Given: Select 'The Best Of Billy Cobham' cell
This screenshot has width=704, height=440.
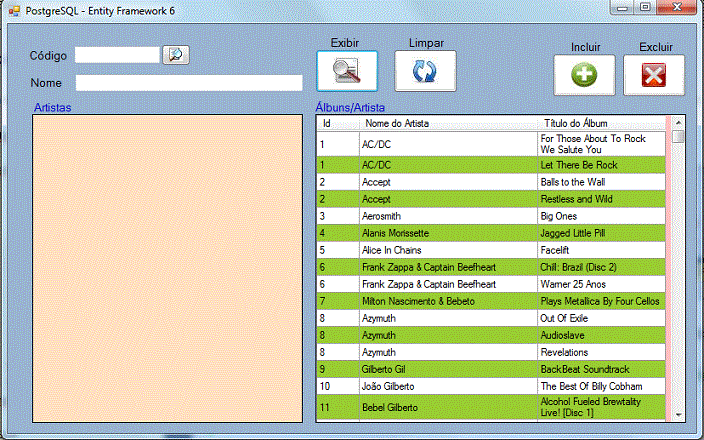Looking at the screenshot, I should (x=601, y=387).
